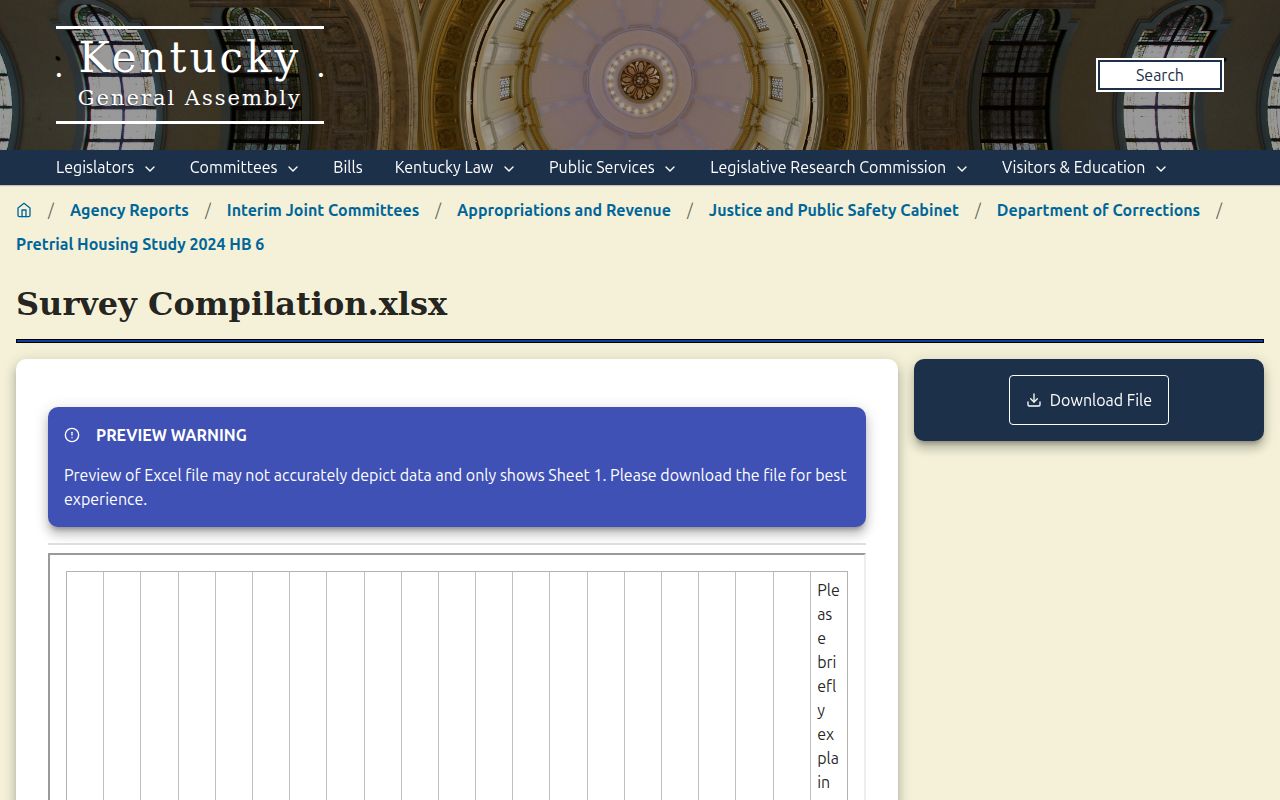Open Visitors & Education menu
Screen dimensions: 1280x800
tap(1085, 167)
